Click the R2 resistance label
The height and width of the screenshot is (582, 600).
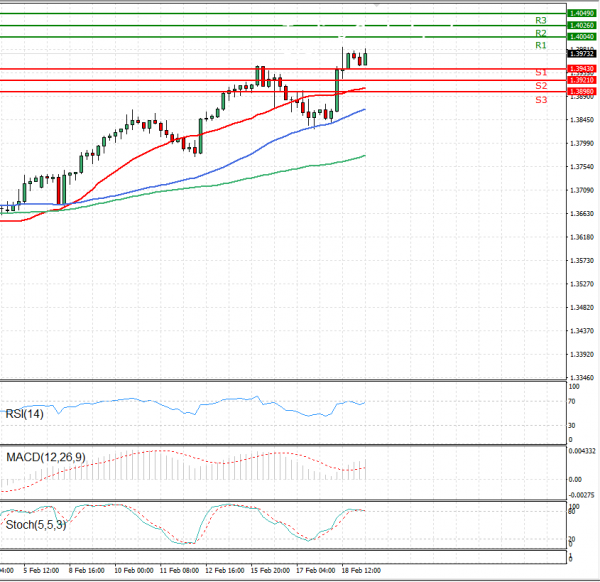pyautogui.click(x=541, y=33)
